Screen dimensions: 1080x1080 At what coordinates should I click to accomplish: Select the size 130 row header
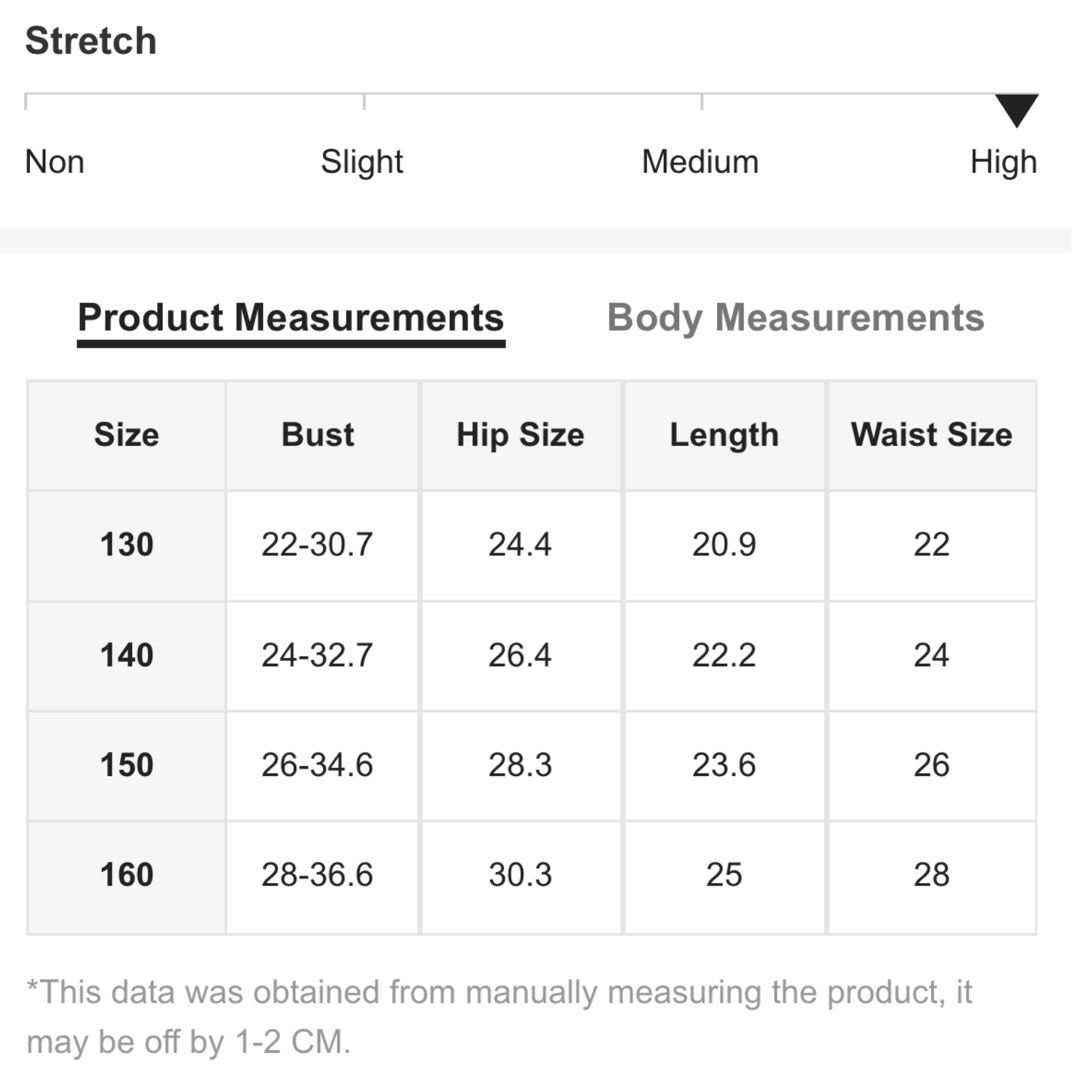(126, 545)
